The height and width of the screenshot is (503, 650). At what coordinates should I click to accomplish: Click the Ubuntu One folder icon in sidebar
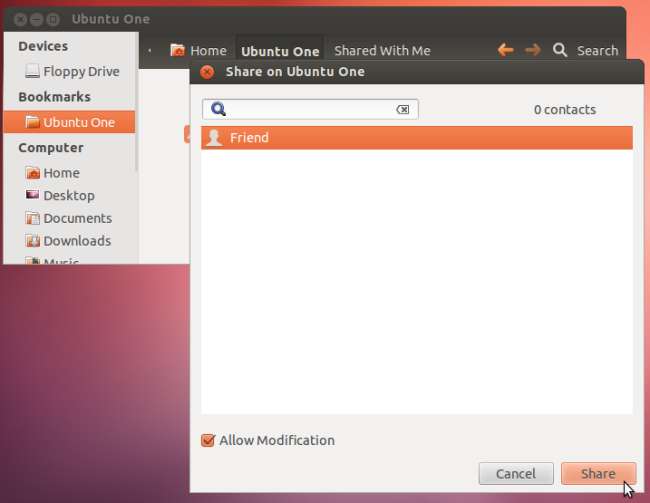32,122
